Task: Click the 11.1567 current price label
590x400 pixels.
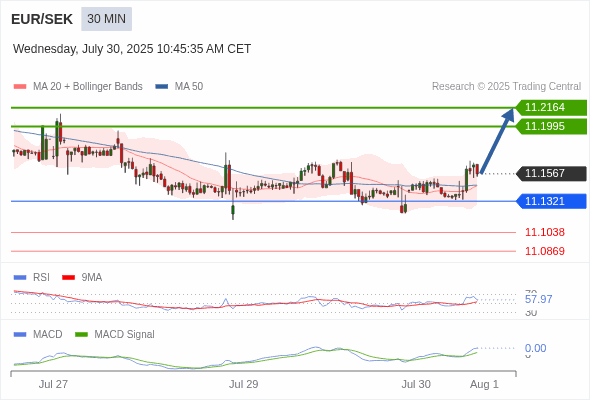Action: point(551,173)
